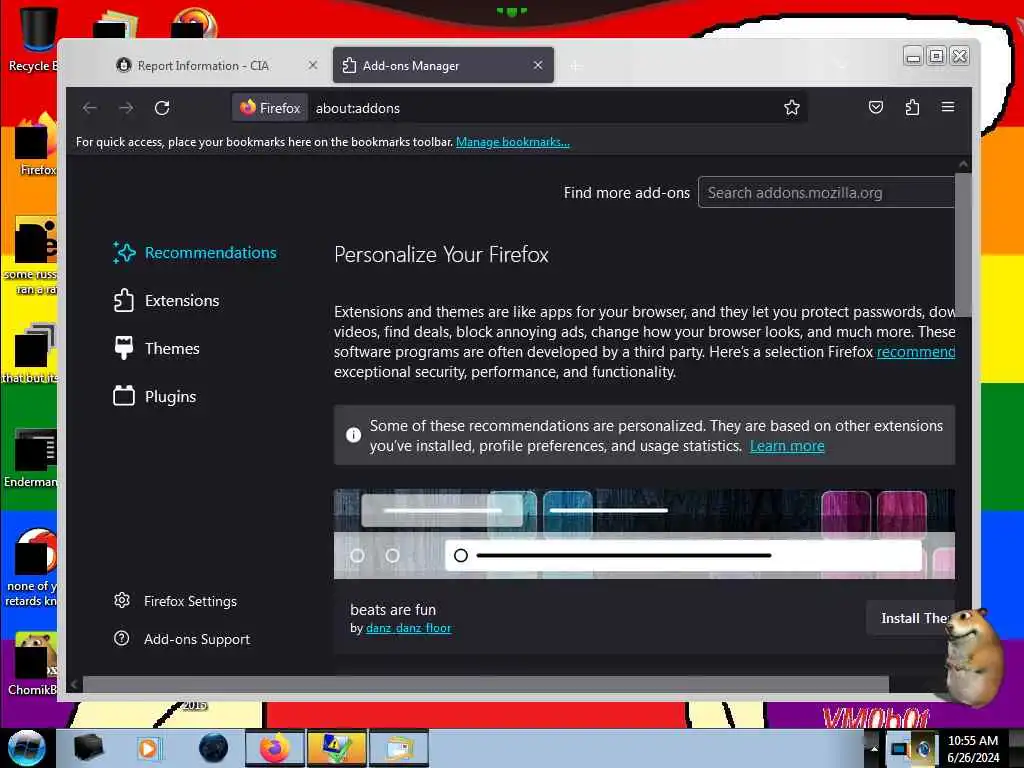Screen dimensions: 1024x768
Task: Open the Recycle Bin desktop icon
Action: pyautogui.click(x=33, y=39)
